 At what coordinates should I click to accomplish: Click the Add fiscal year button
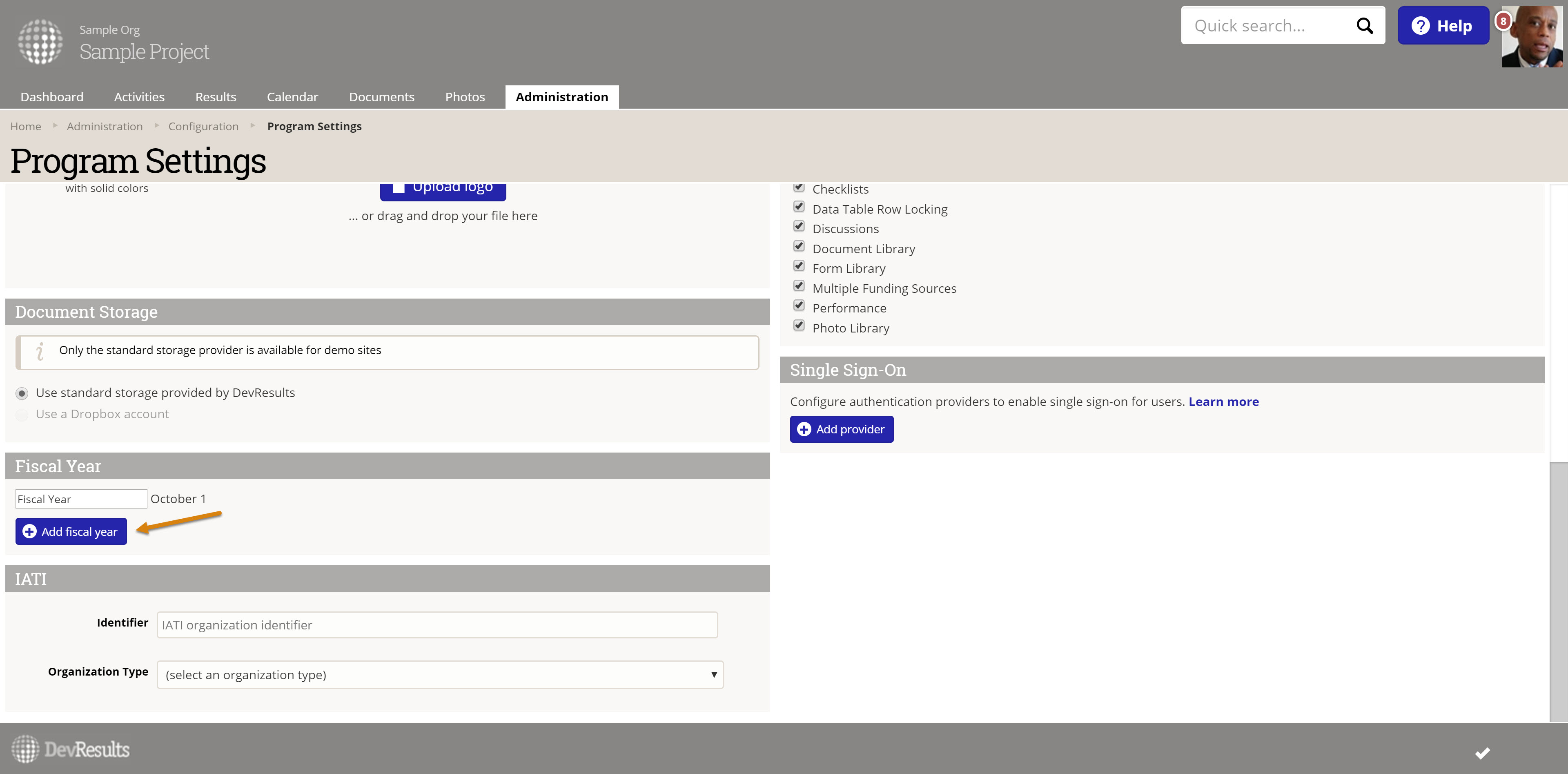tap(71, 532)
